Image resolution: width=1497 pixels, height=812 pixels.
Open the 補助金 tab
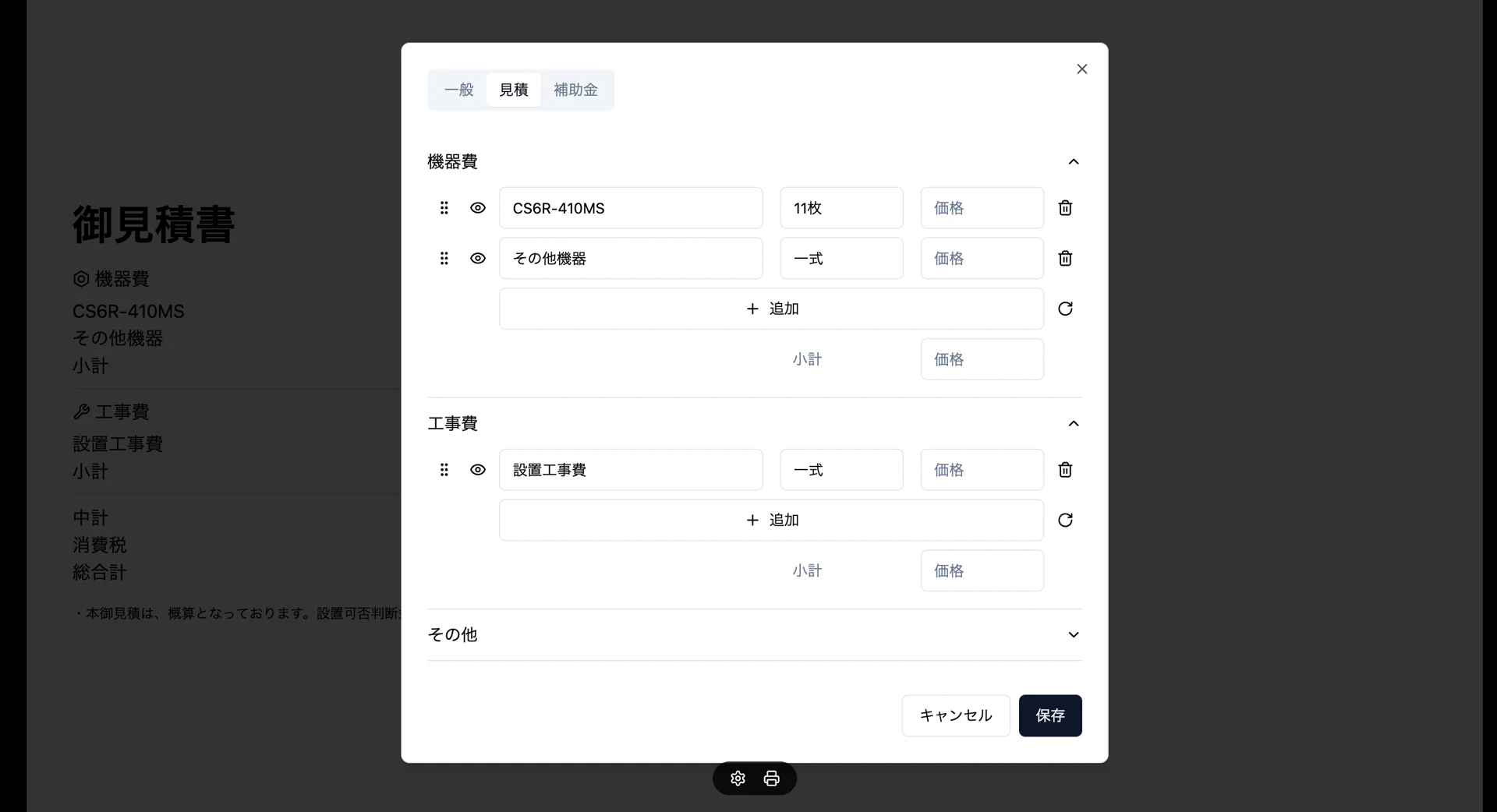(x=575, y=90)
